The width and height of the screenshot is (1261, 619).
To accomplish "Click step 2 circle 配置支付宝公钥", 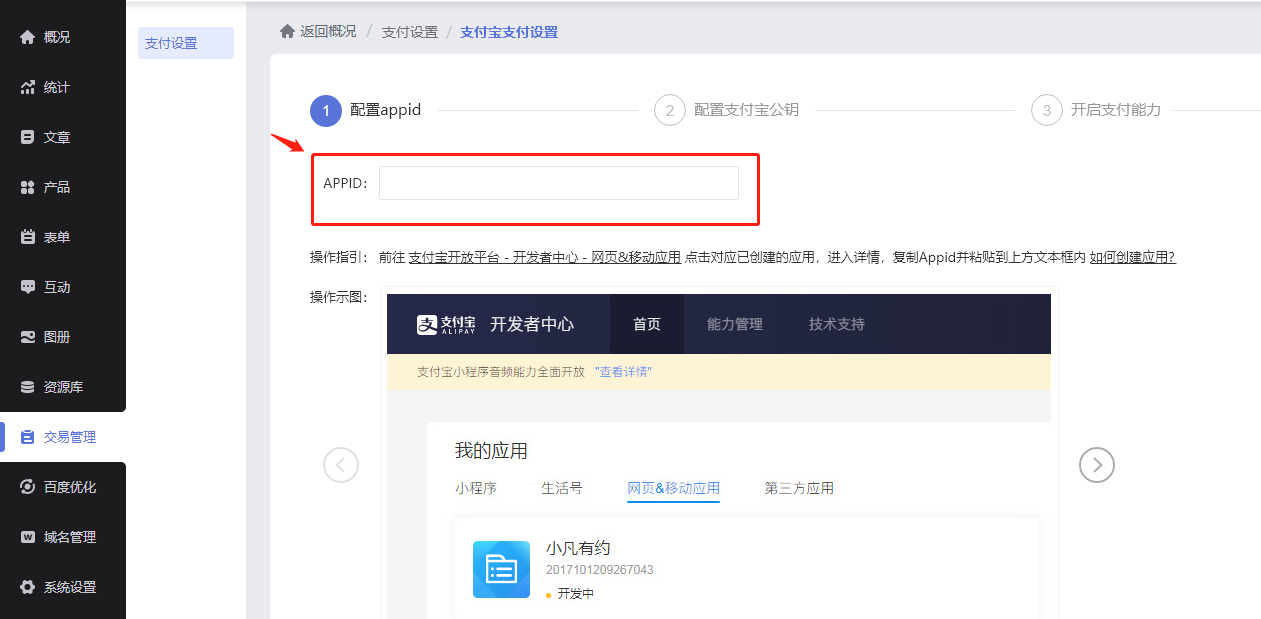I will coord(670,110).
